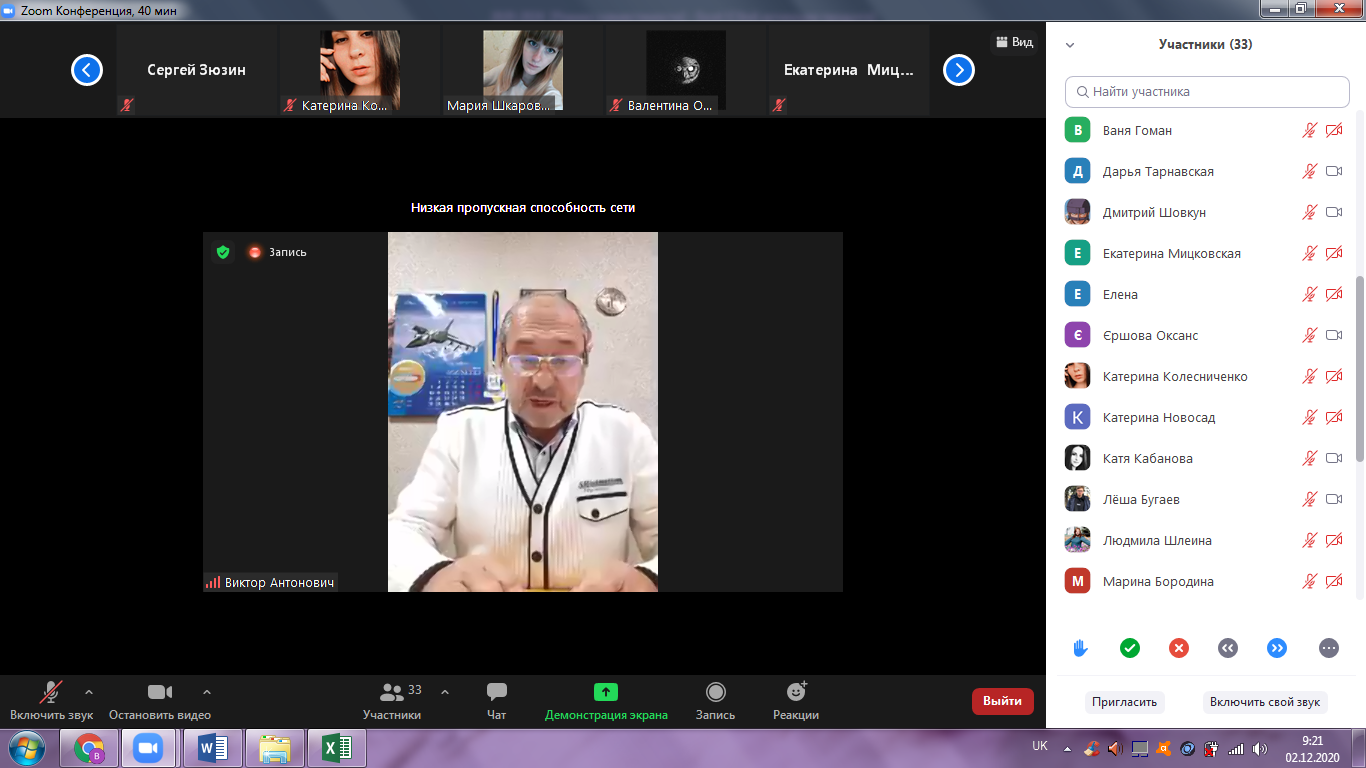The image size is (1366, 768).
Task: Open the Реакции reactions menu
Action: [x=796, y=701]
